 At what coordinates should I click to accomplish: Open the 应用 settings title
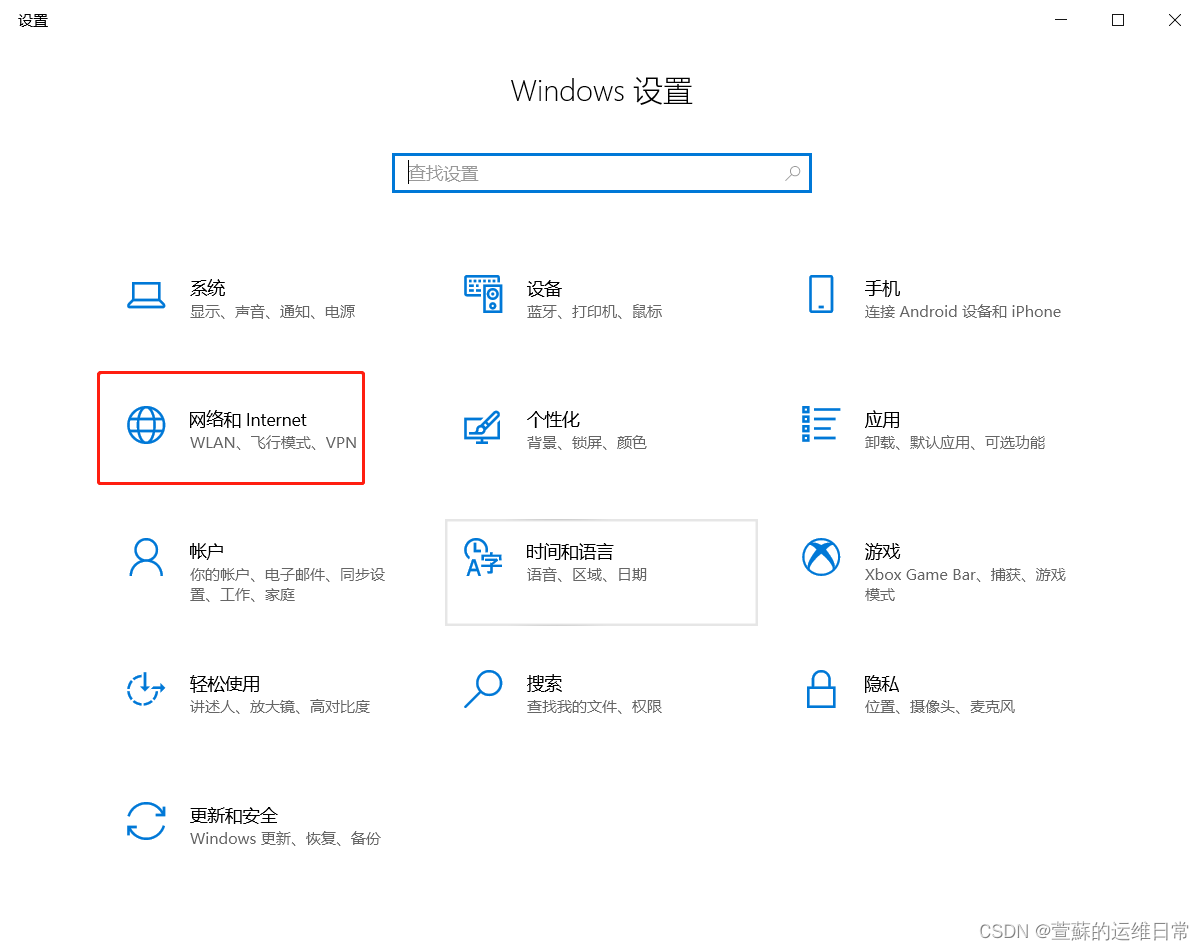(x=883, y=420)
